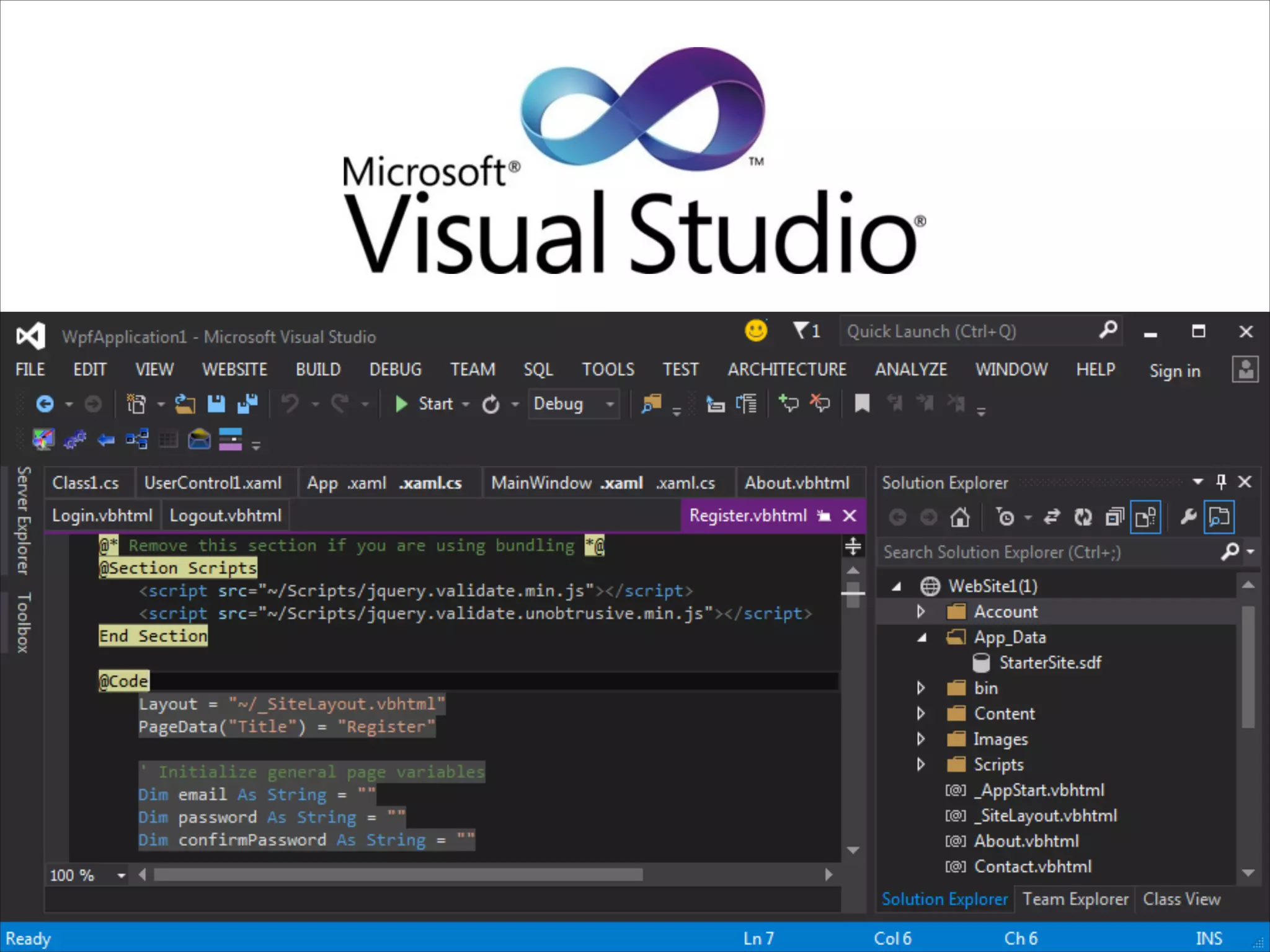This screenshot has width=1270, height=952.
Task: Switch to the Login.vbhtml tab
Action: 102,516
